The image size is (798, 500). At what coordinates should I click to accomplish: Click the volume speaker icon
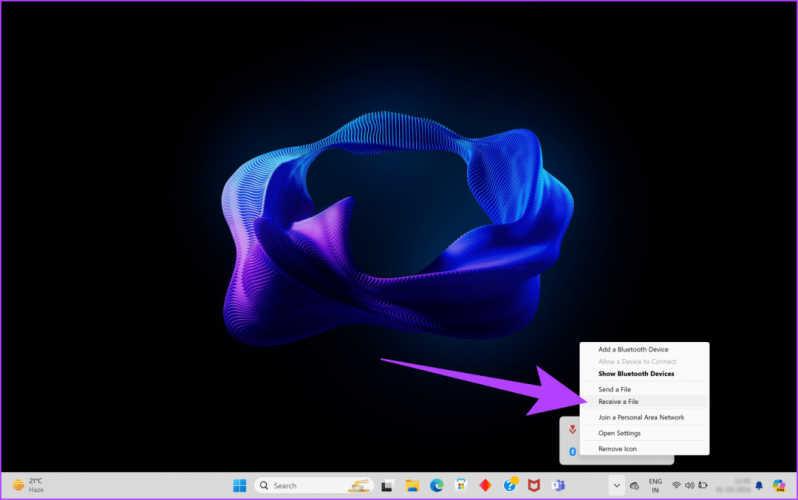coord(689,486)
